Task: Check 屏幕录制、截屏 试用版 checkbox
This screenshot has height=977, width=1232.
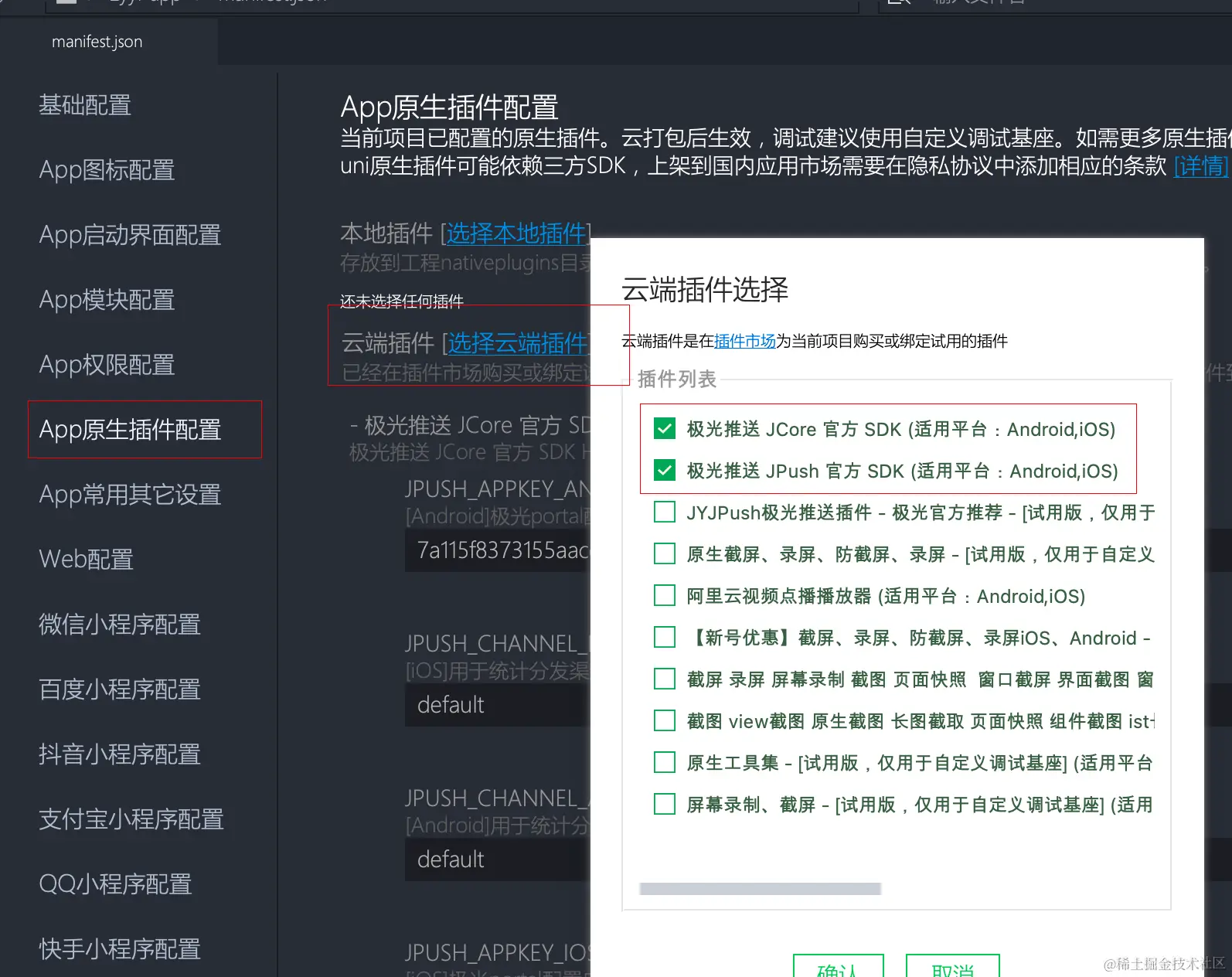Action: click(x=665, y=805)
